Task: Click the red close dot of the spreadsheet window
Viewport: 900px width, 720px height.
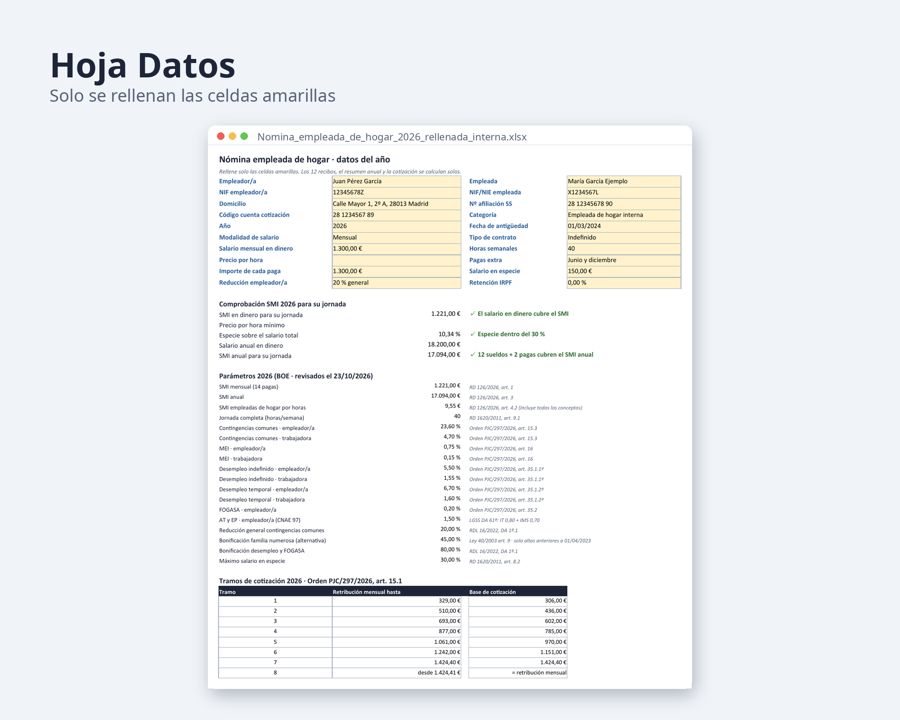Action: click(220, 136)
